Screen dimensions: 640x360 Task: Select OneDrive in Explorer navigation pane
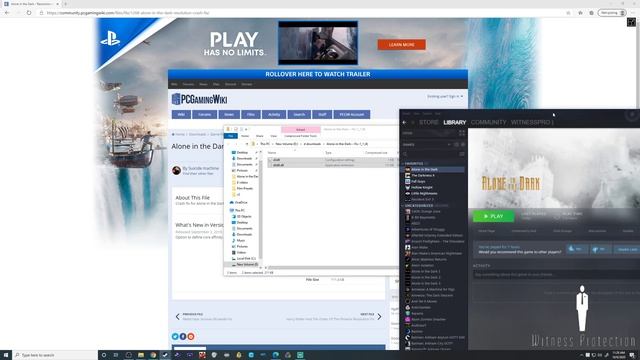[241, 202]
